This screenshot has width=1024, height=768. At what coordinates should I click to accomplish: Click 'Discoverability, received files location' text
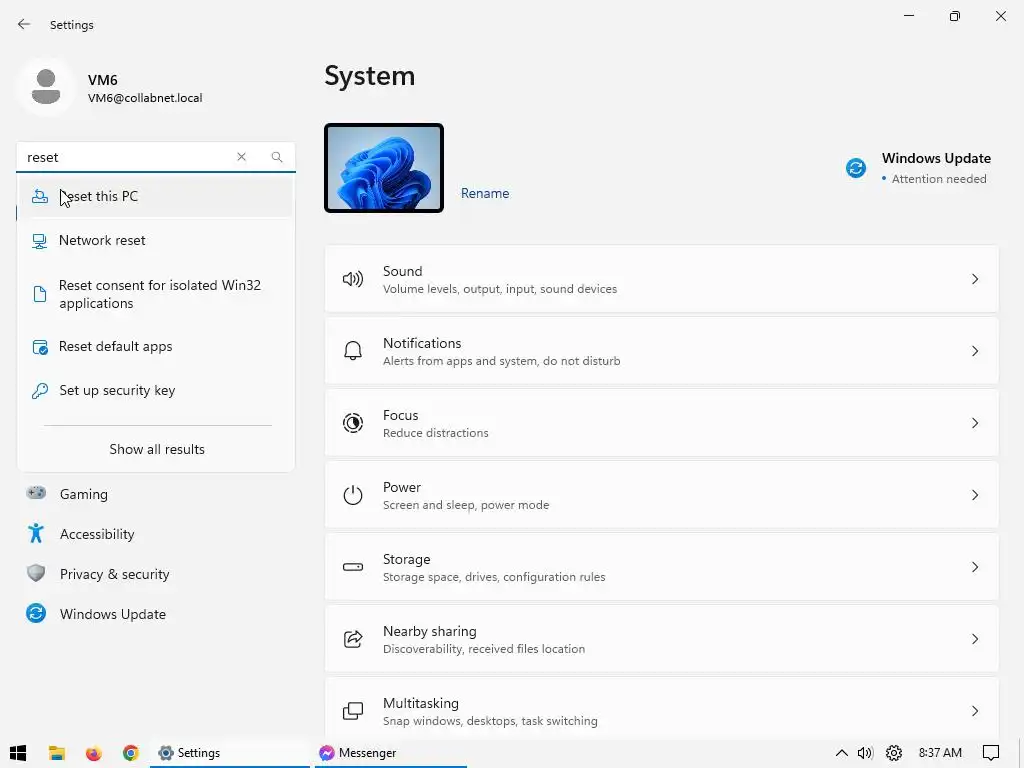(484, 648)
